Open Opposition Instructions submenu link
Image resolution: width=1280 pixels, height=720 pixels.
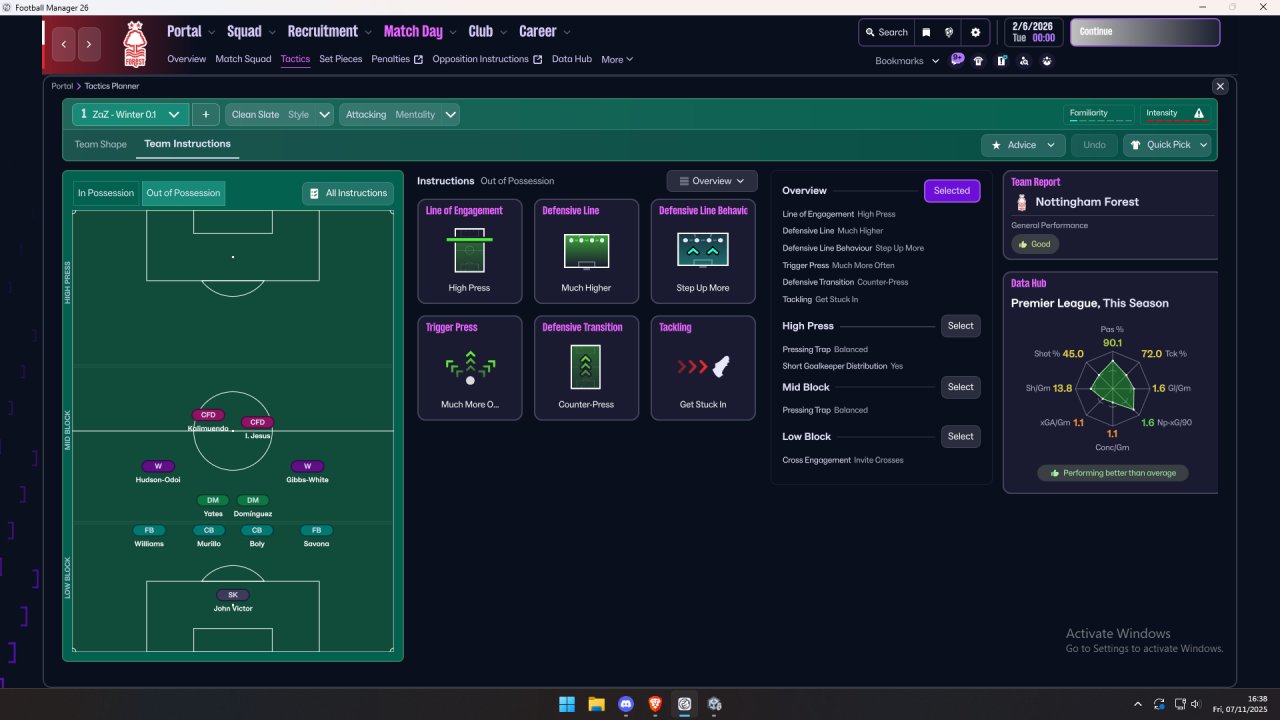tap(487, 59)
